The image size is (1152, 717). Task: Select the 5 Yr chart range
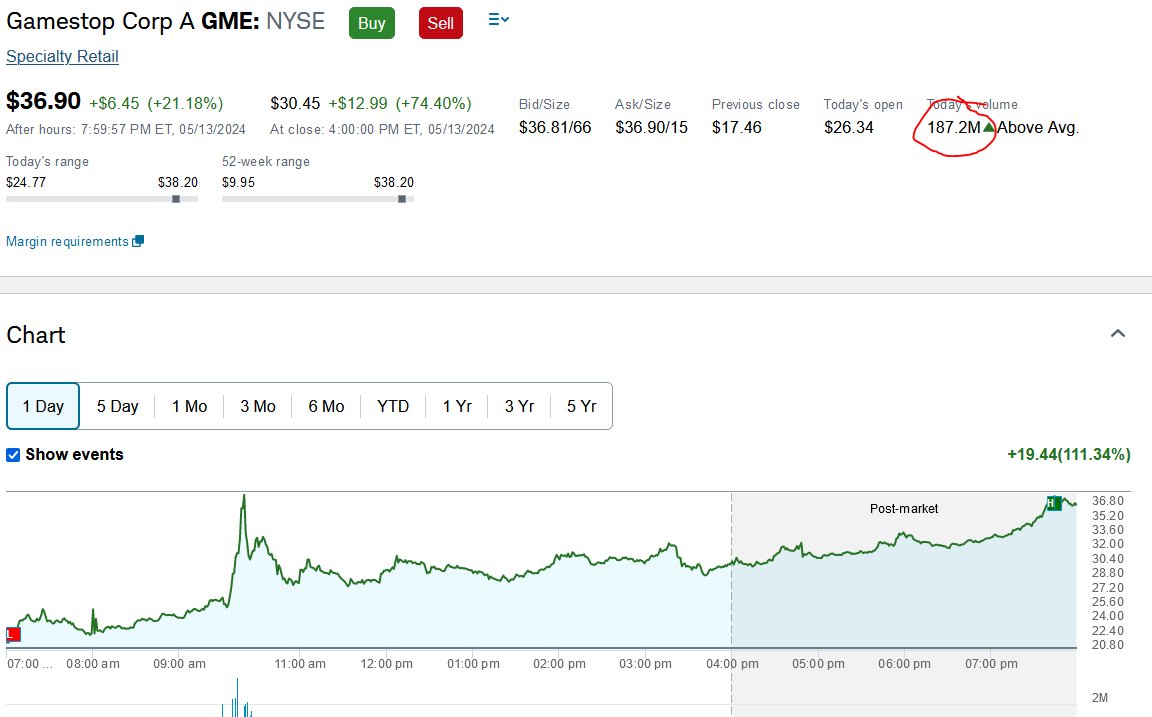581,406
